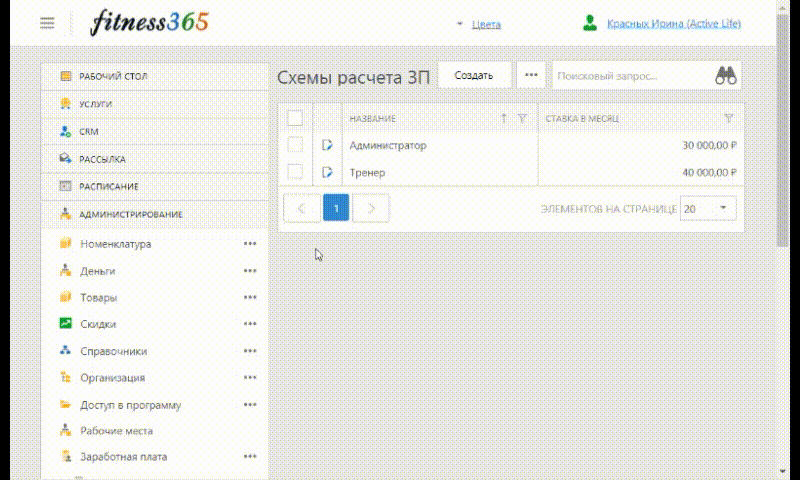Open the CRM menu section
Image resolution: width=800 pixels, height=480 pixels.
tap(155, 131)
